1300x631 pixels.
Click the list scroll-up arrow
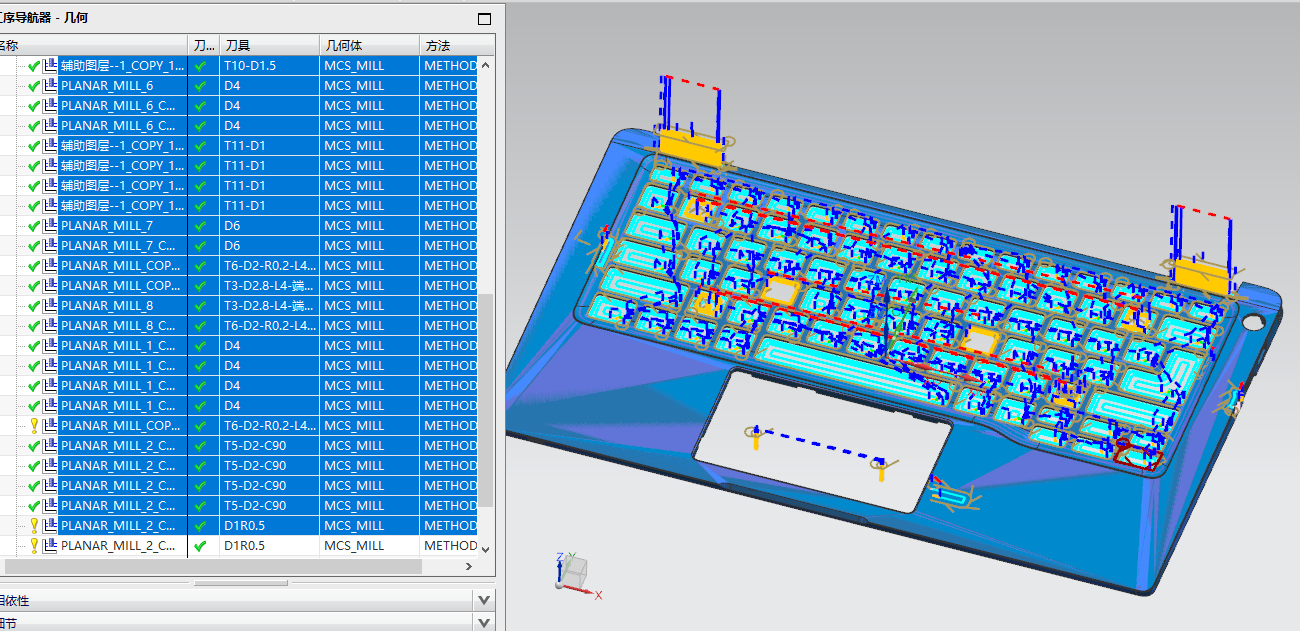point(486,65)
